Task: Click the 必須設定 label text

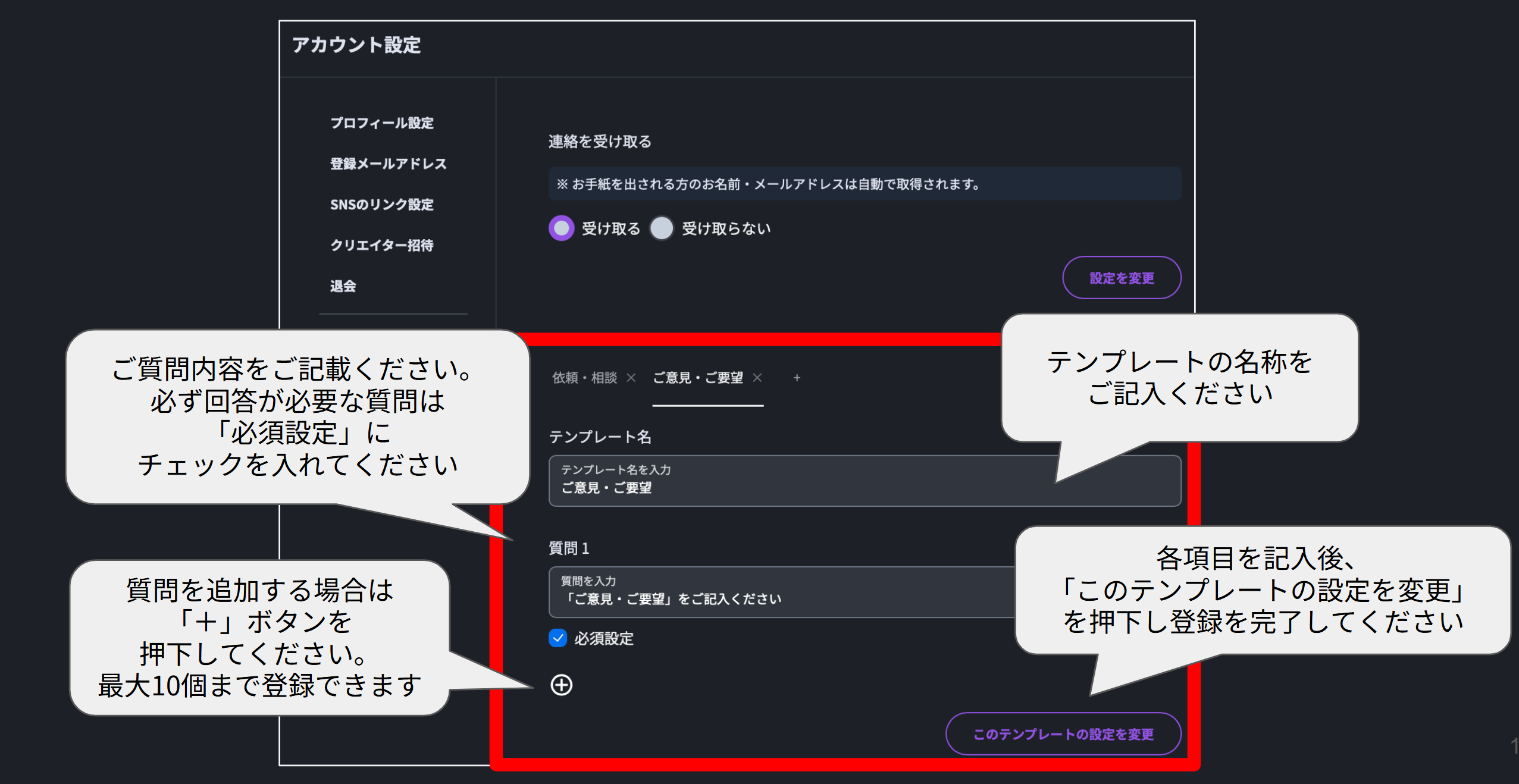Action: point(603,638)
